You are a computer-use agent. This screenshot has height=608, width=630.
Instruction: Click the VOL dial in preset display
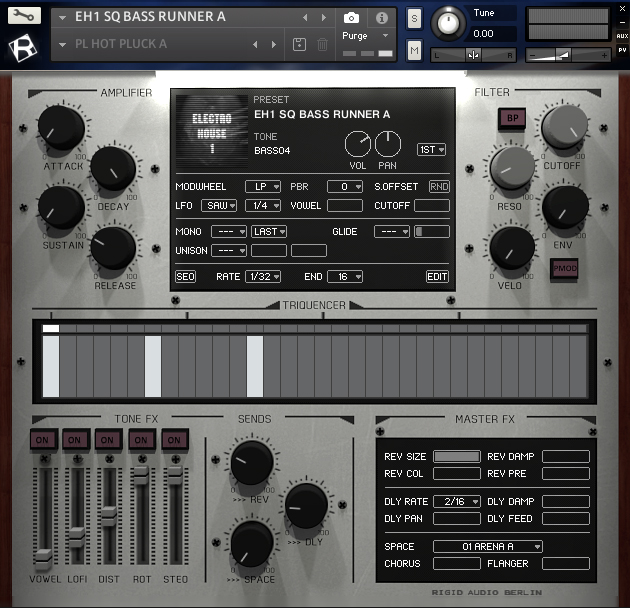pos(358,144)
